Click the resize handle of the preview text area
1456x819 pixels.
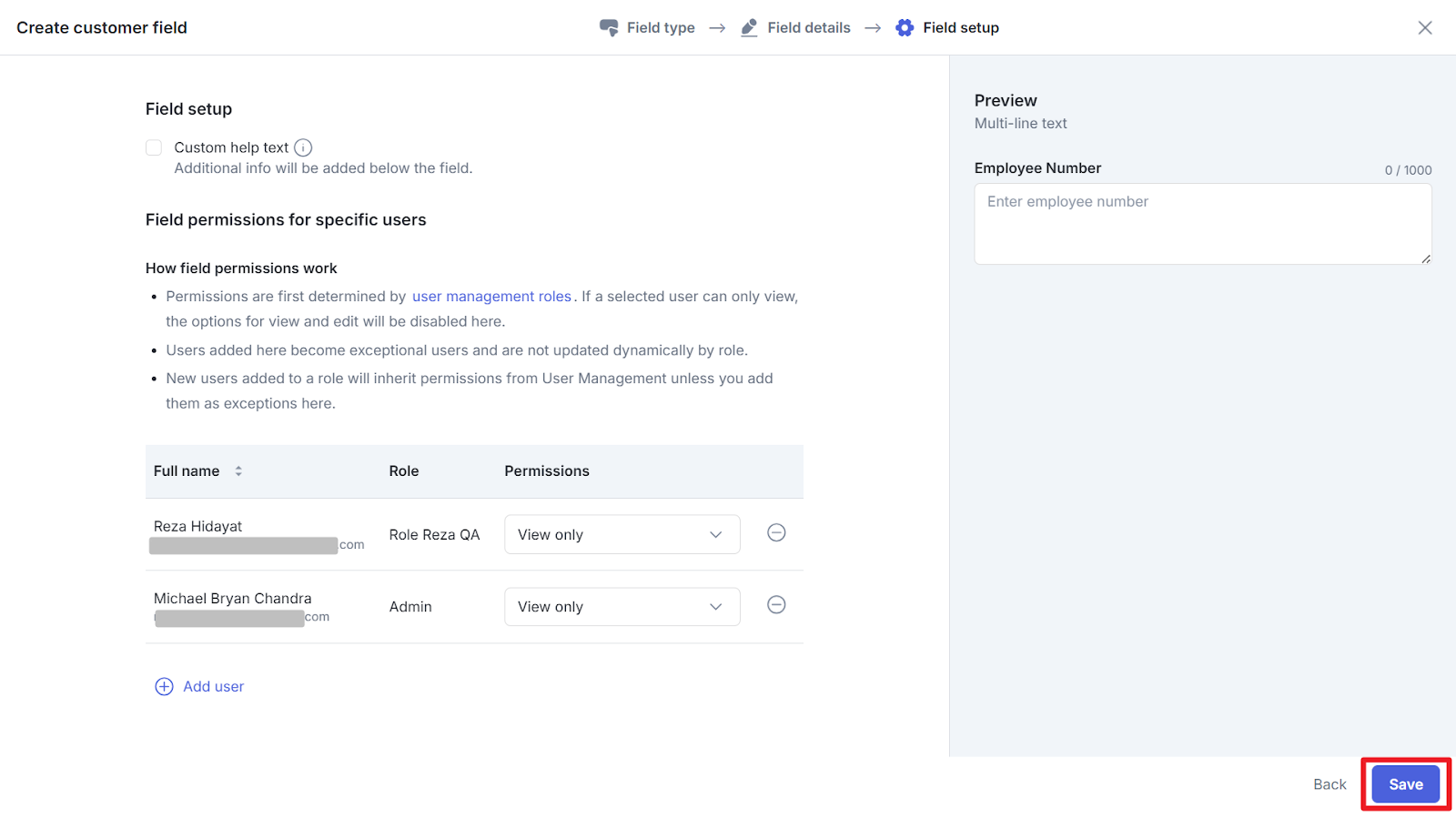(x=1425, y=258)
